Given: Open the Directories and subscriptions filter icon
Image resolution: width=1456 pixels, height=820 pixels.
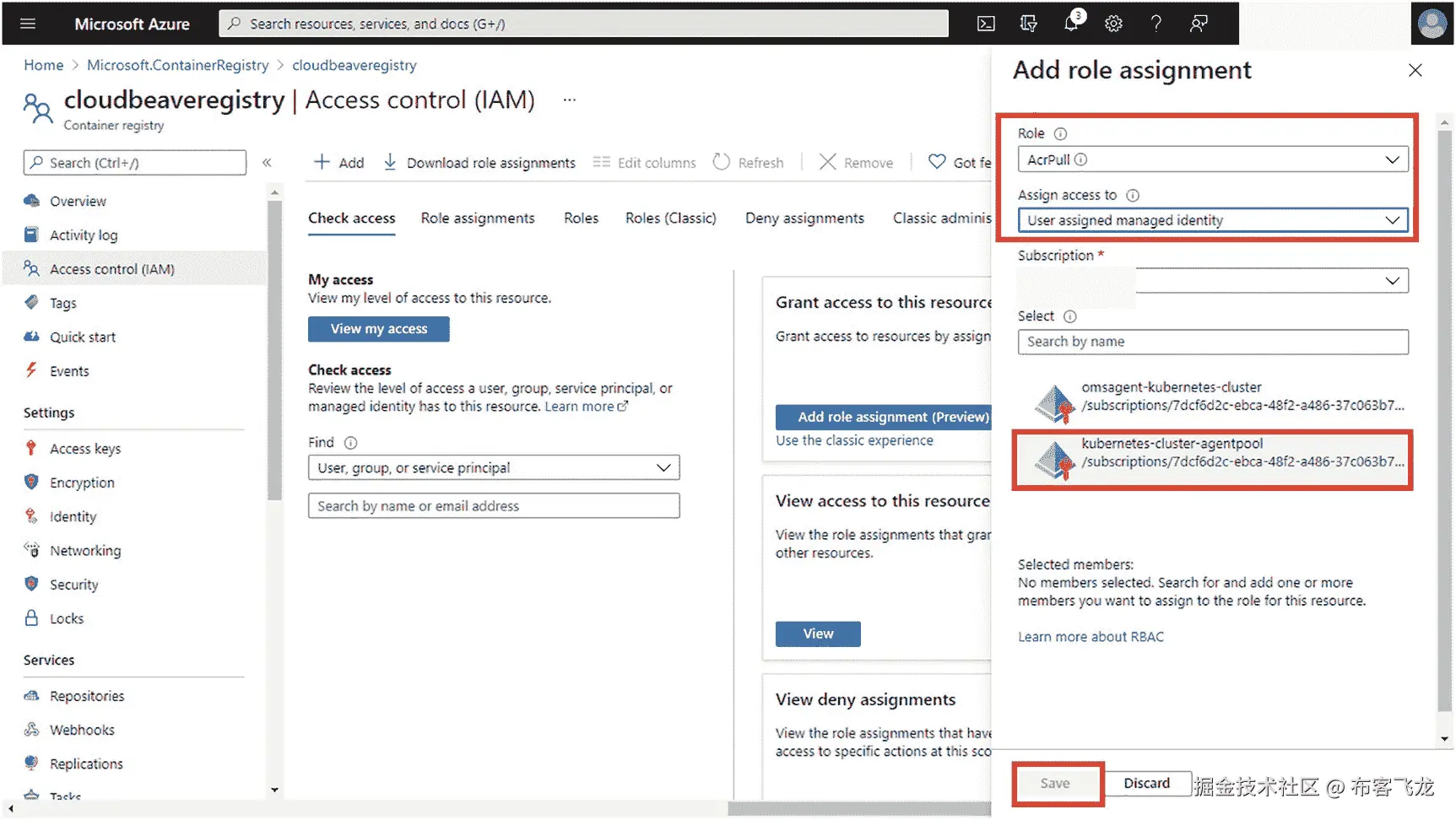Looking at the screenshot, I should coord(1028,24).
